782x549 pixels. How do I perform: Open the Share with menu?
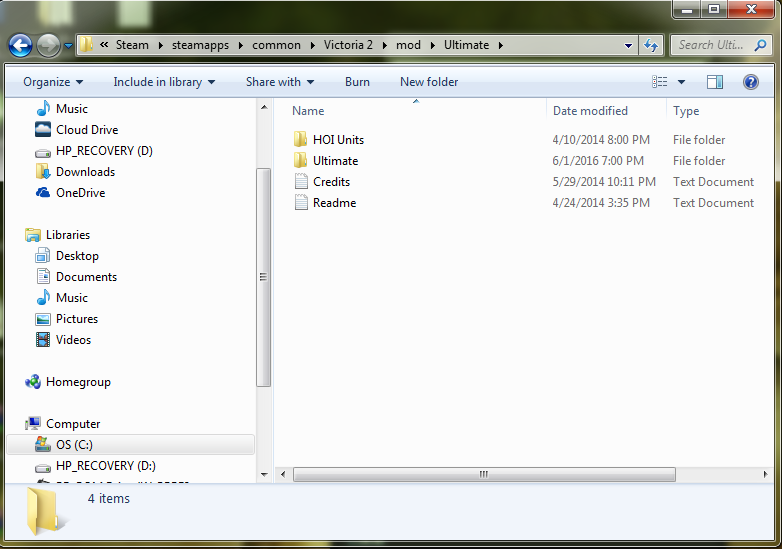click(280, 82)
